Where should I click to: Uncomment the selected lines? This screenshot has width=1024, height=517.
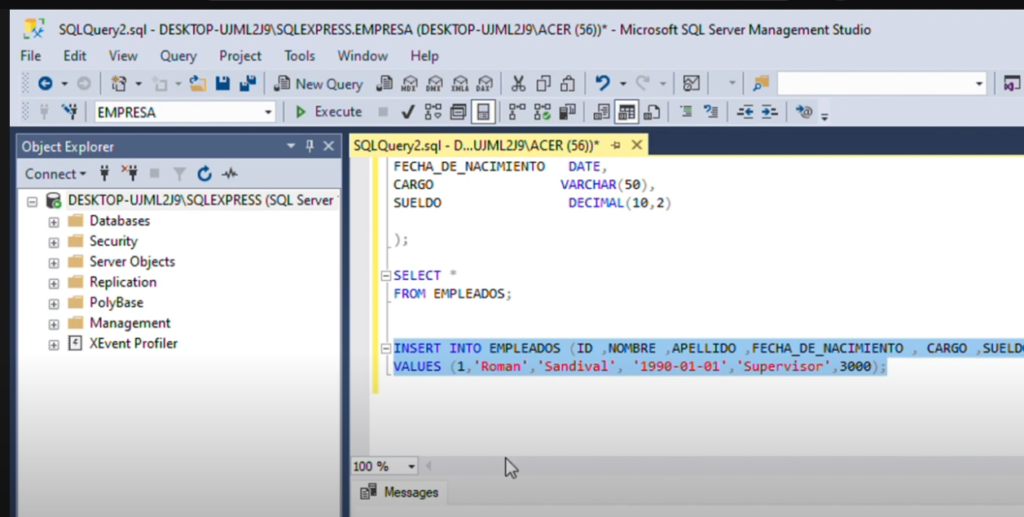tap(711, 112)
